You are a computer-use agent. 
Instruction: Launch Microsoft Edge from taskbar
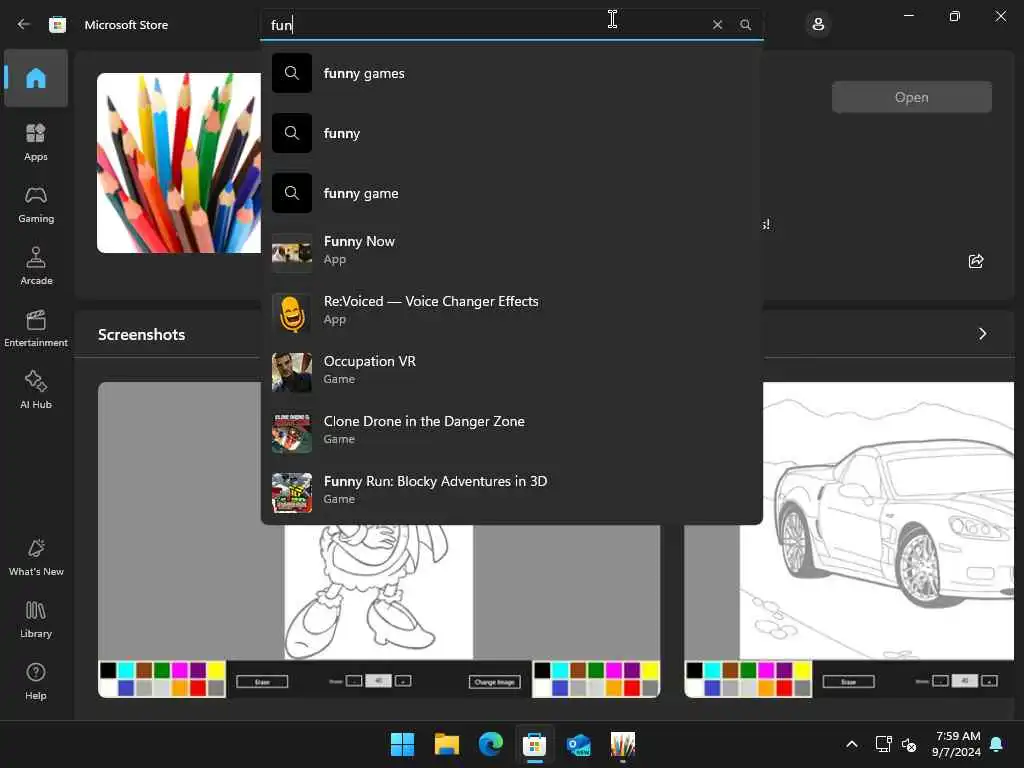(490, 744)
